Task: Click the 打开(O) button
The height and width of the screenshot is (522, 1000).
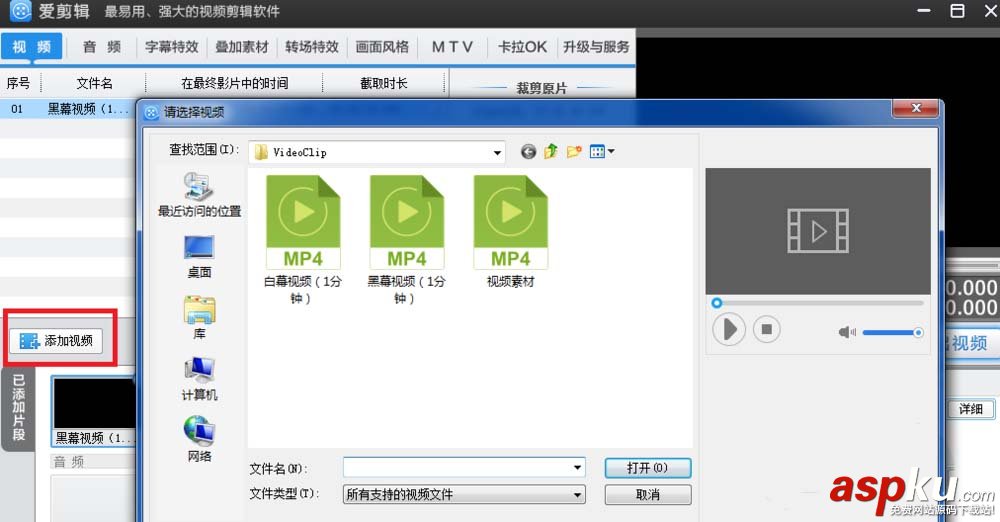Action: point(647,468)
